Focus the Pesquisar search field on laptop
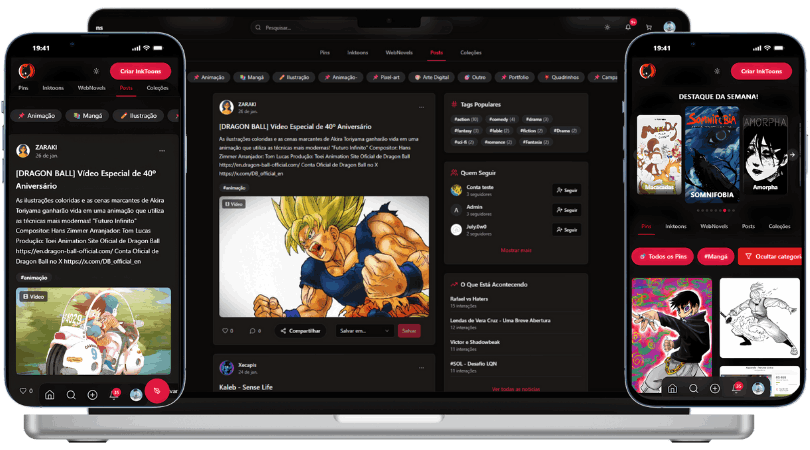 (351, 27)
